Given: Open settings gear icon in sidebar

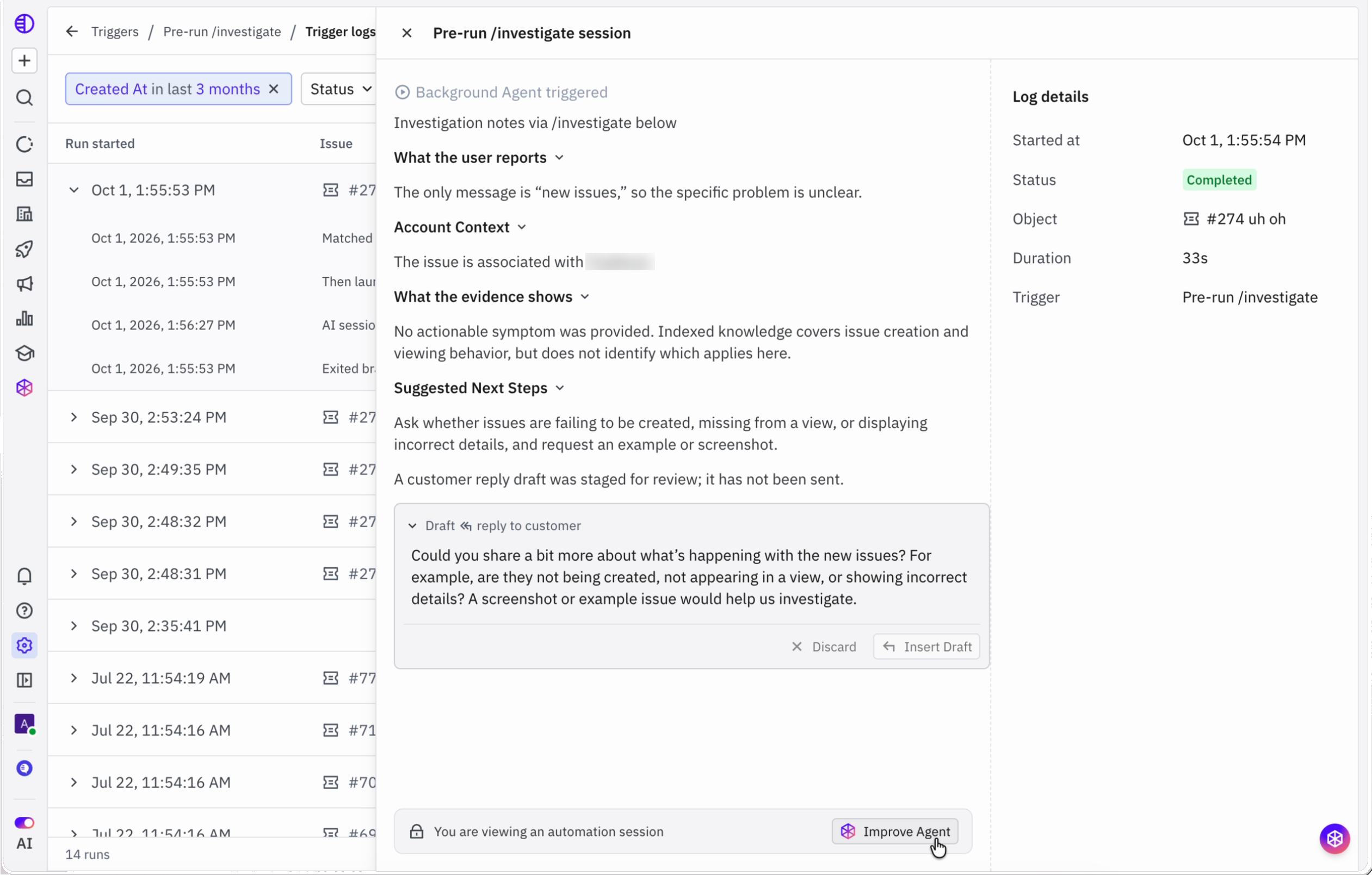Looking at the screenshot, I should pos(24,646).
